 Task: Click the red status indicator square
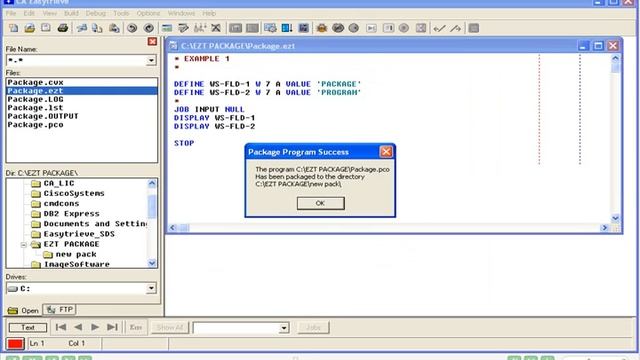pos(15,344)
